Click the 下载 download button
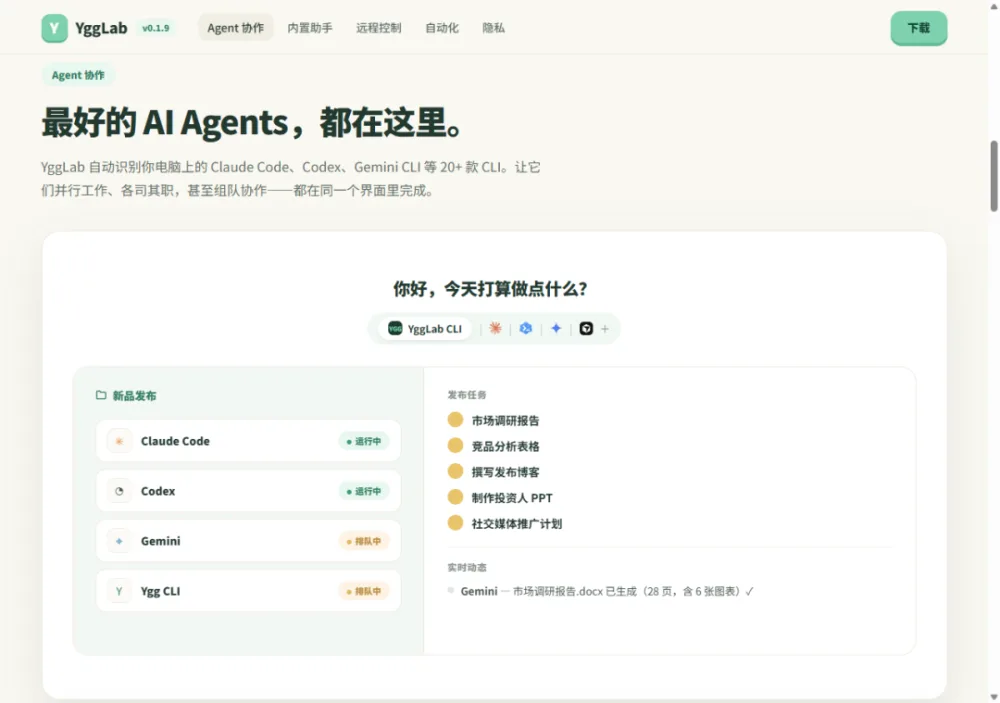 (x=919, y=28)
